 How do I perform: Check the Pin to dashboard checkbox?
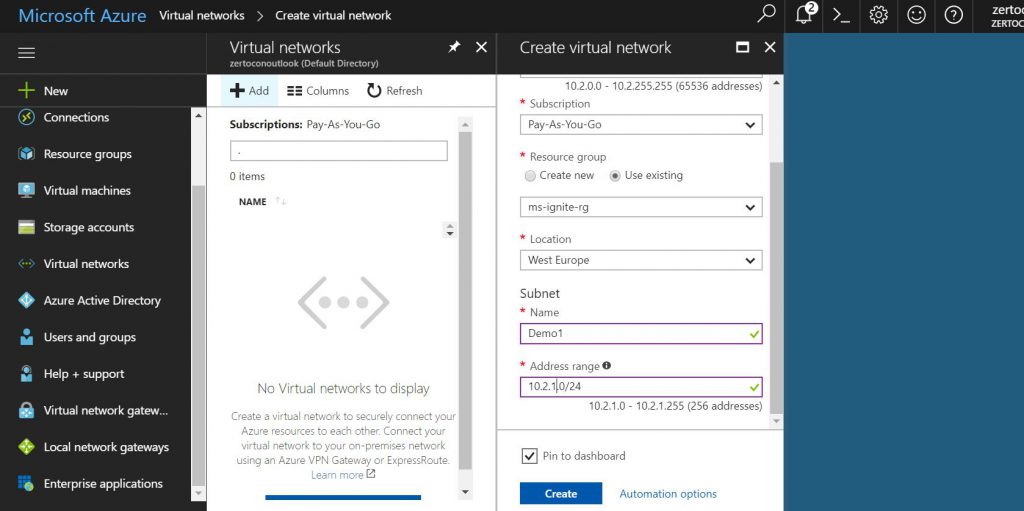[x=530, y=456]
